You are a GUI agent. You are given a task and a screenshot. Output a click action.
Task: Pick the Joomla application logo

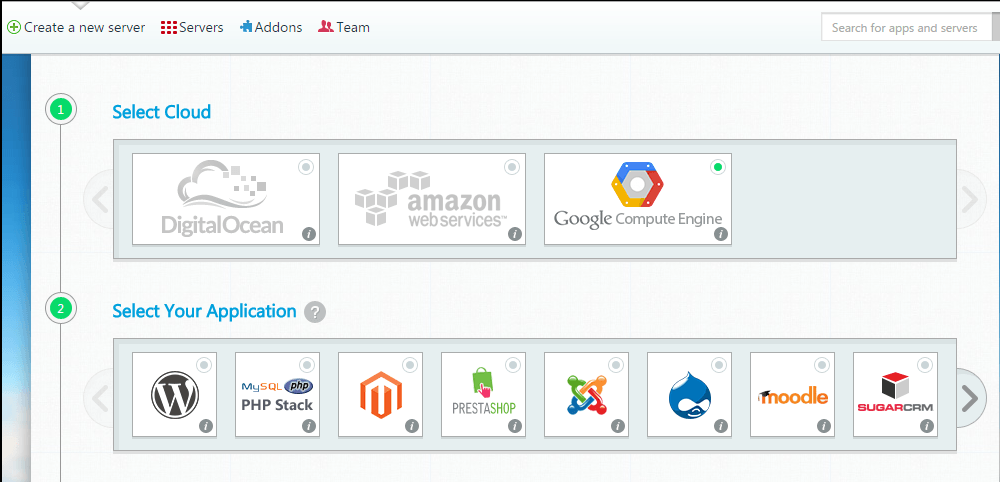587,395
